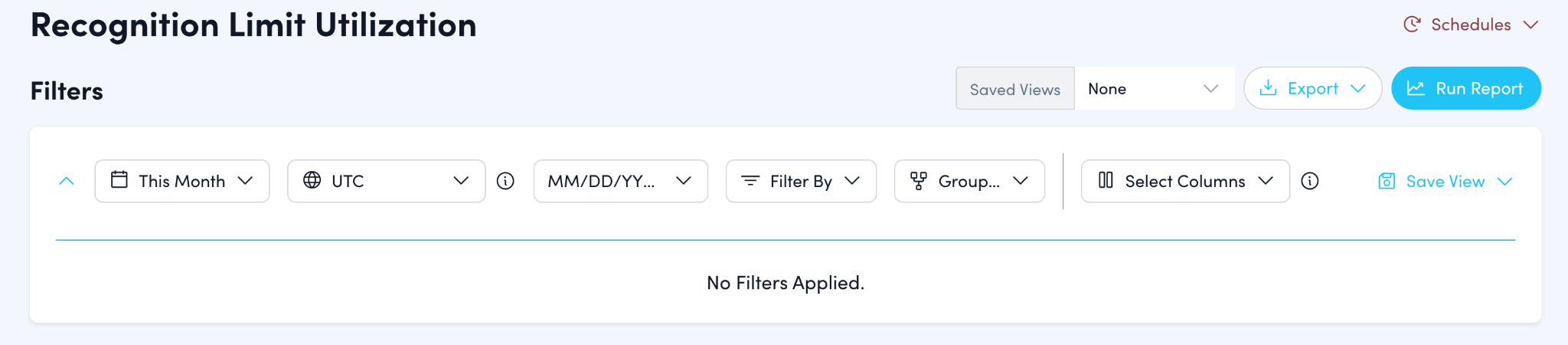Run the report
Viewport: 1568px width, 345px height.
[x=1465, y=89]
